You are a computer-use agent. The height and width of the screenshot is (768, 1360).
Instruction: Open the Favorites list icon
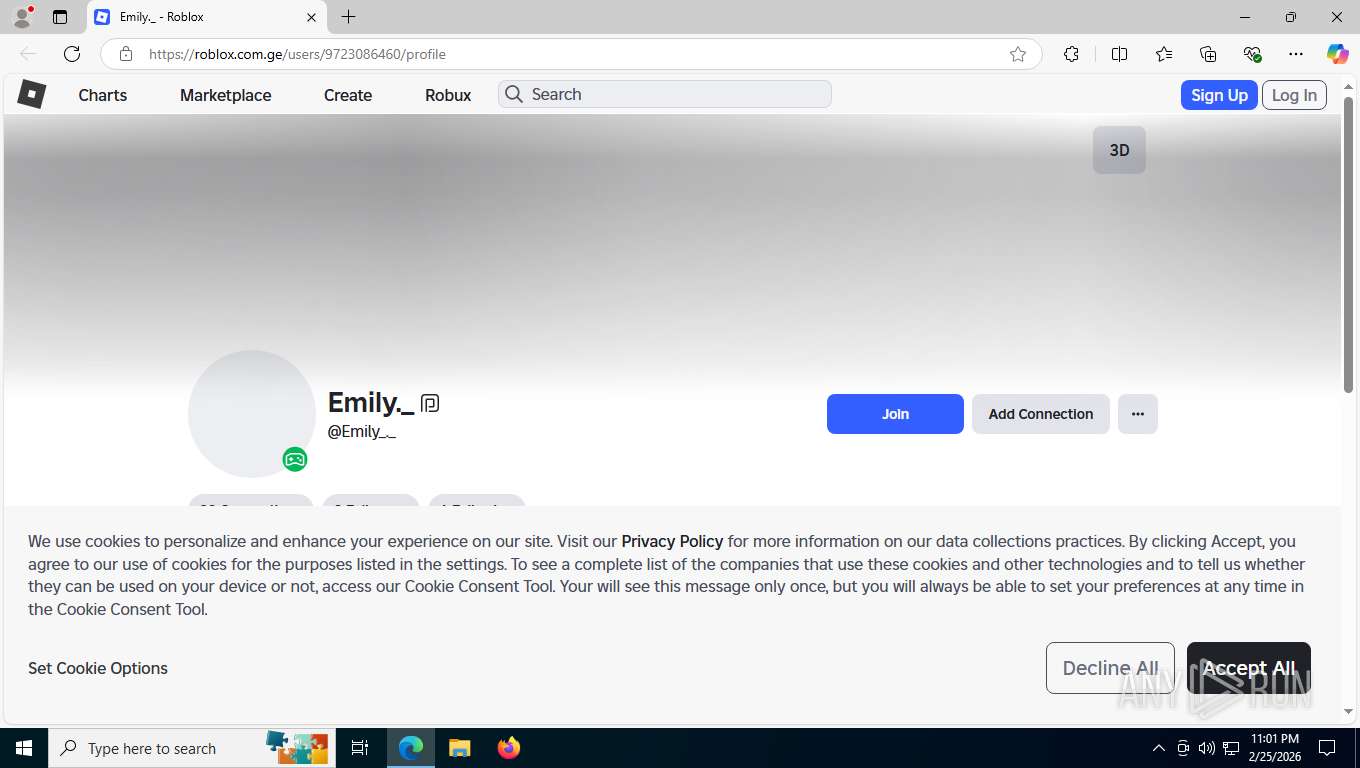point(1164,54)
